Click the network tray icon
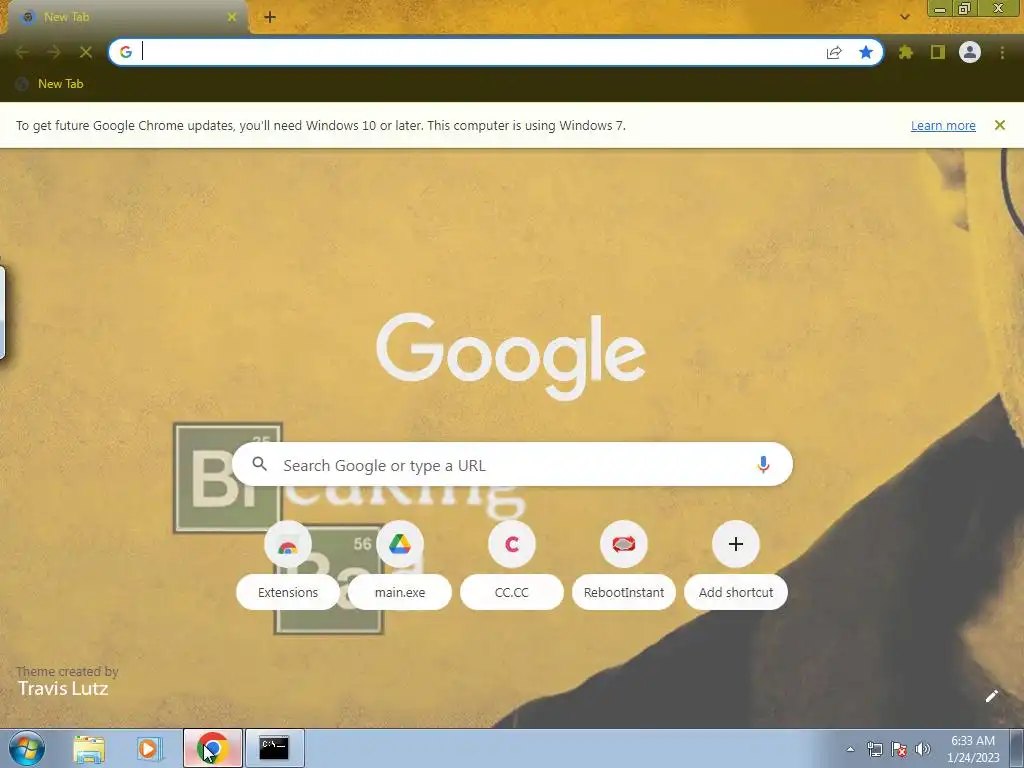This screenshot has height=768, width=1024. pyautogui.click(x=874, y=749)
